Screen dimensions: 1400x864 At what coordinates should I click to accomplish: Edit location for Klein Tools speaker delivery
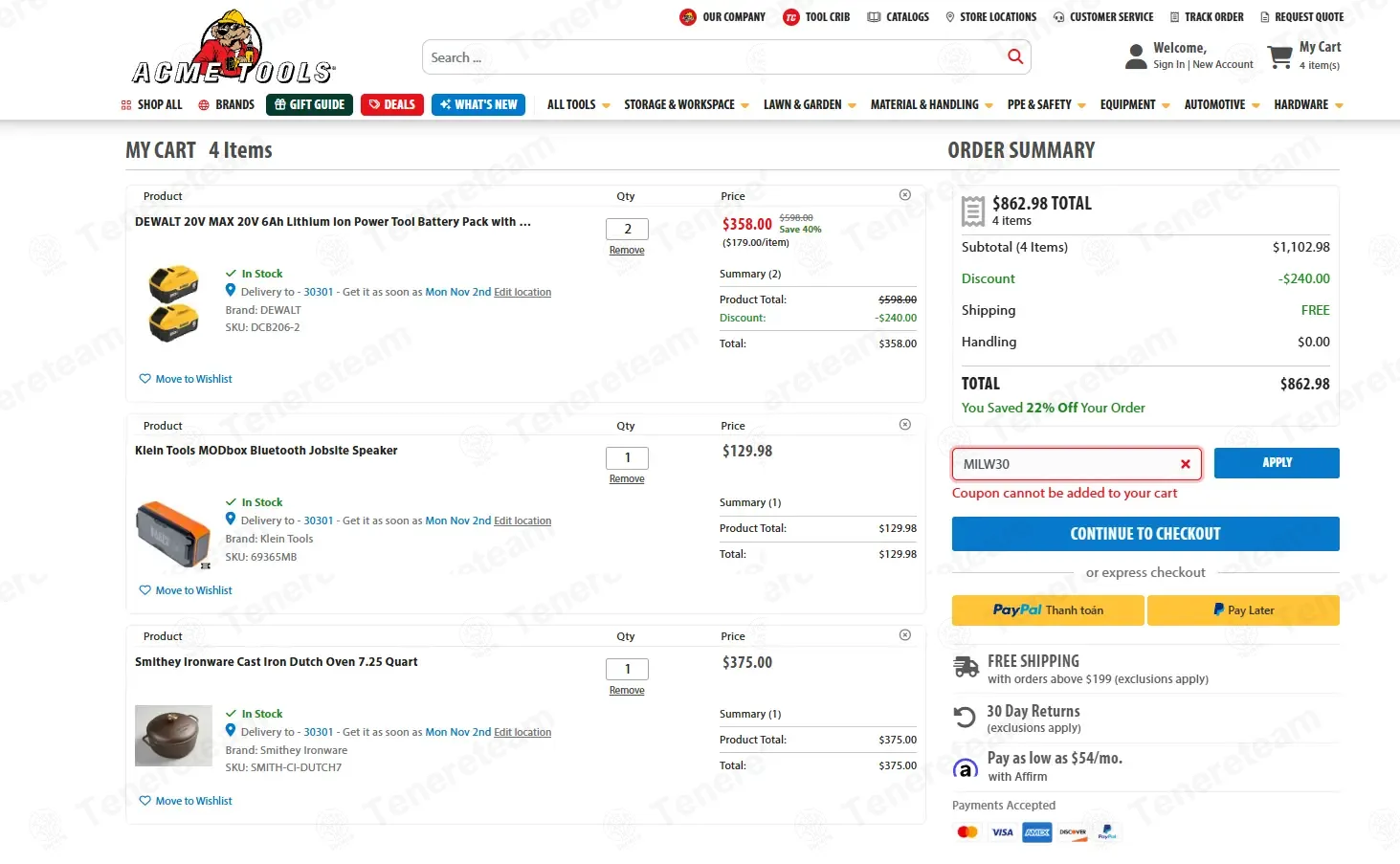tap(522, 521)
